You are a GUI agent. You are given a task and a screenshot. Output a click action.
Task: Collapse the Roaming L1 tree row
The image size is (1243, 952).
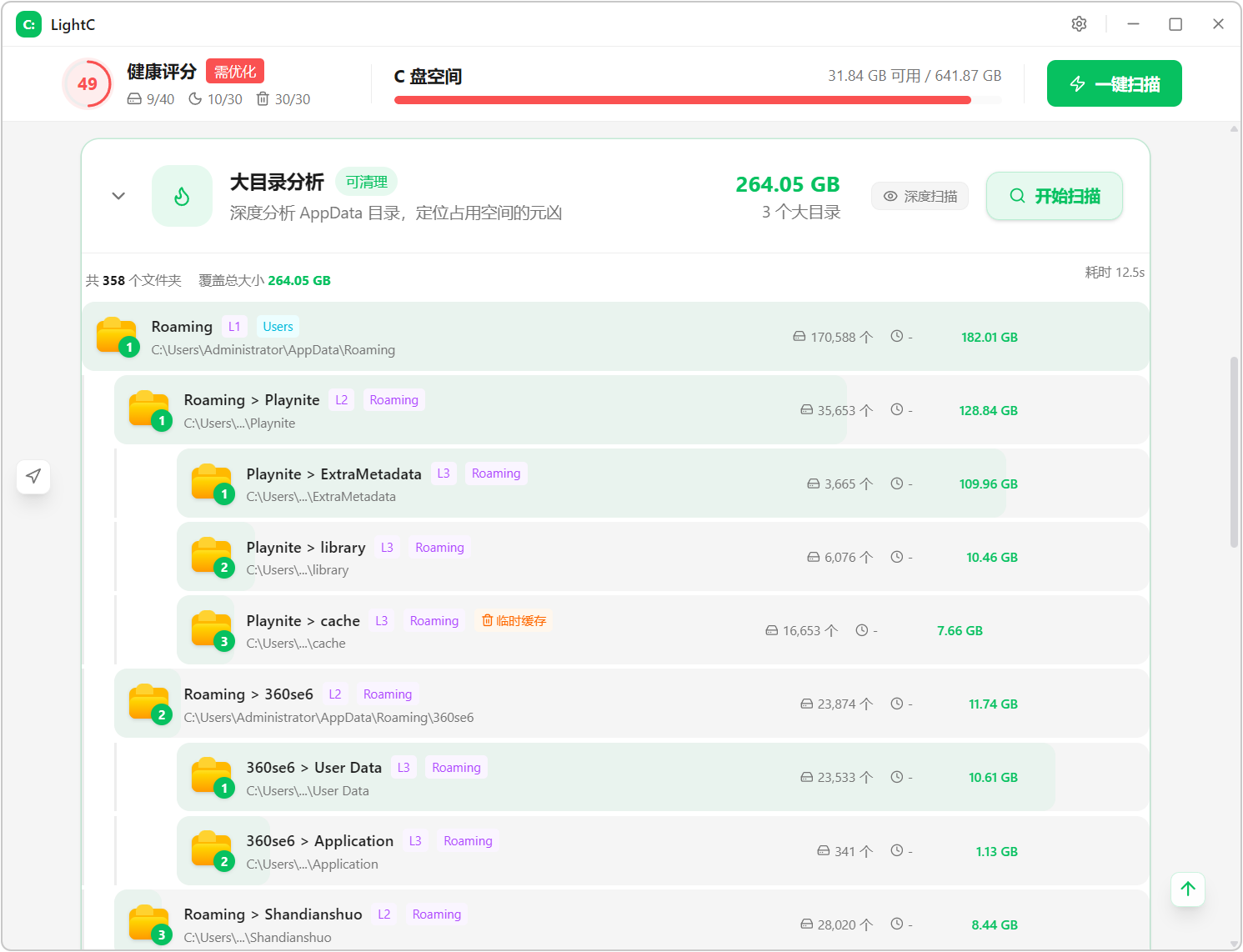[615, 337]
